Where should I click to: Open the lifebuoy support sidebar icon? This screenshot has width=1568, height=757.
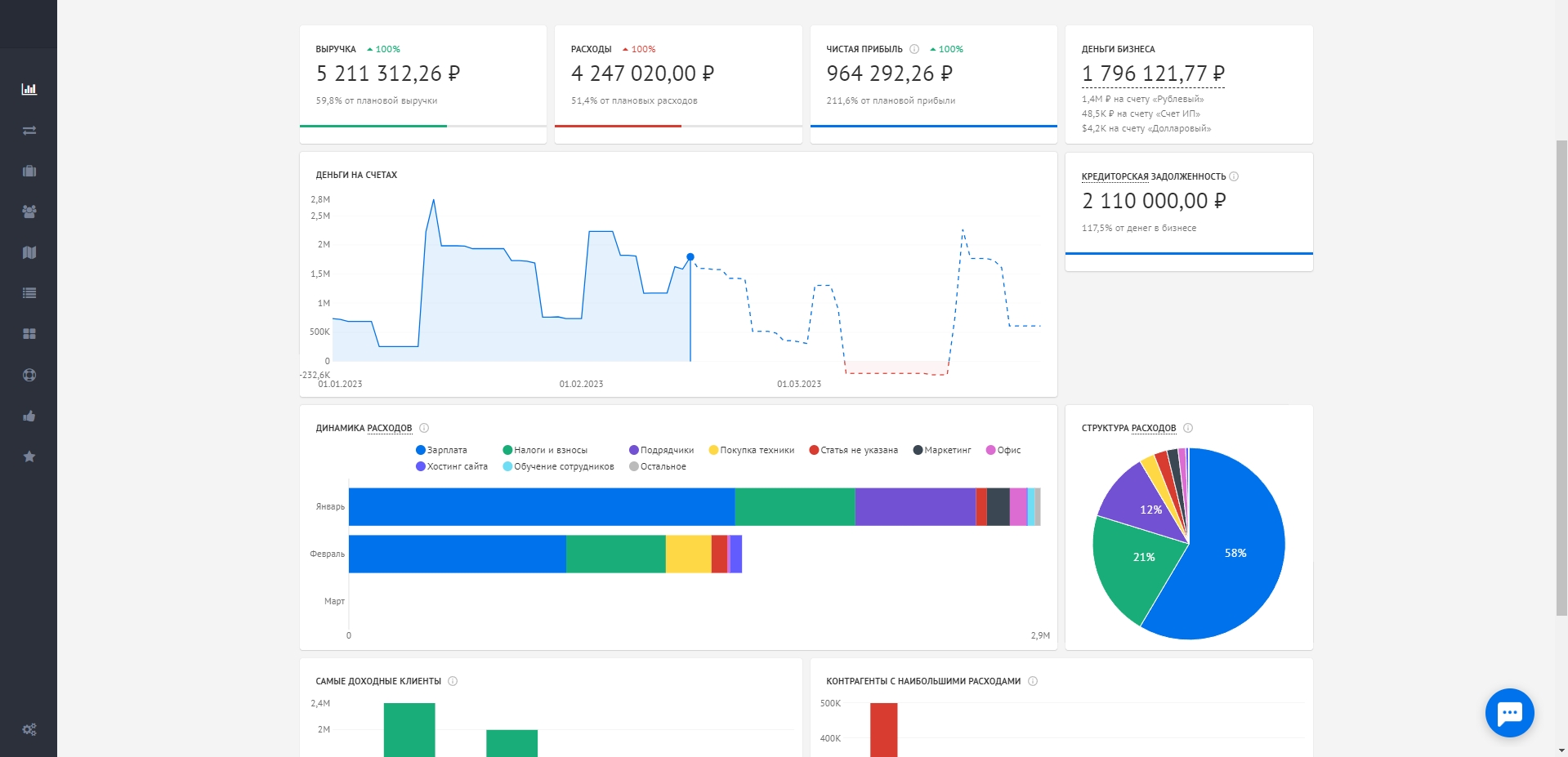29,375
